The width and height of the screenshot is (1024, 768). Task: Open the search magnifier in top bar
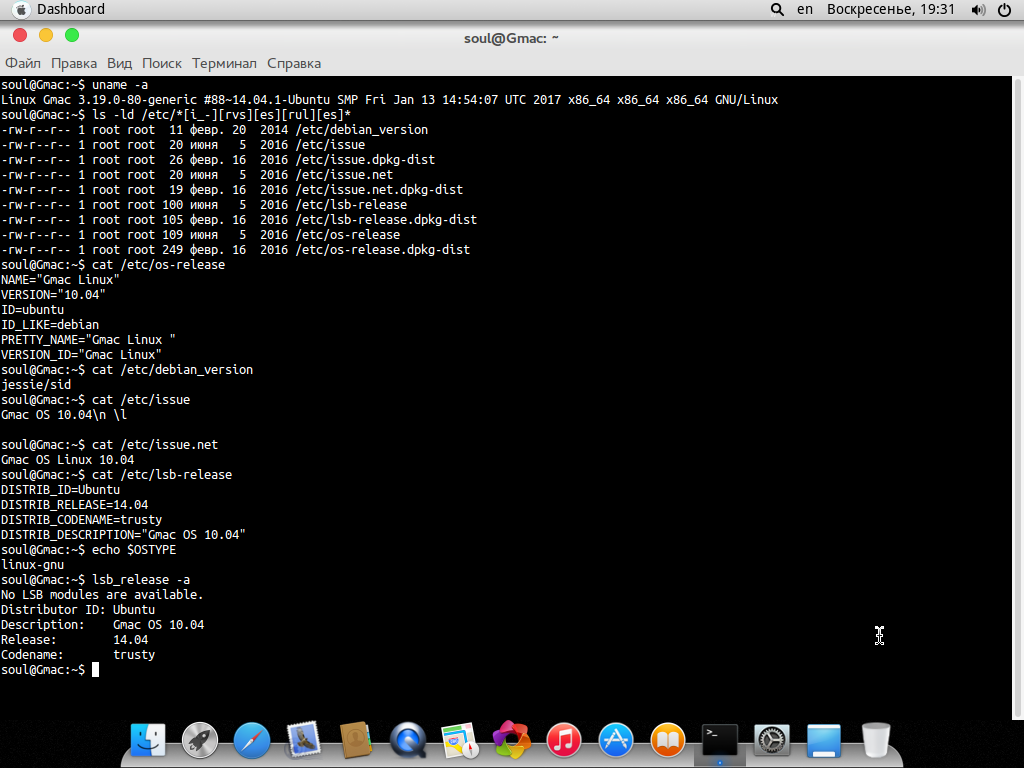(x=777, y=10)
